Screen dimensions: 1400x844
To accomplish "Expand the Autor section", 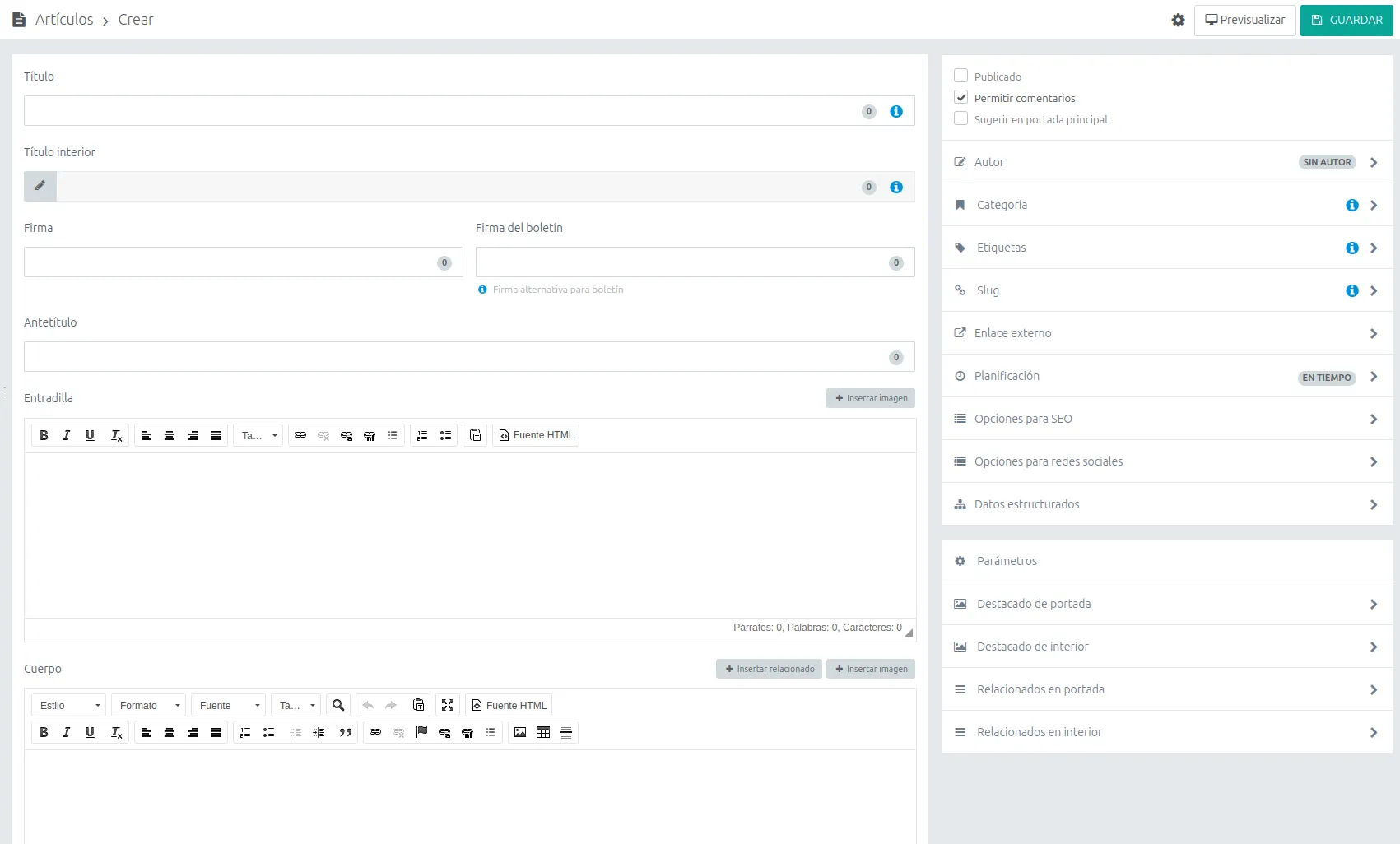I will 1166,162.
